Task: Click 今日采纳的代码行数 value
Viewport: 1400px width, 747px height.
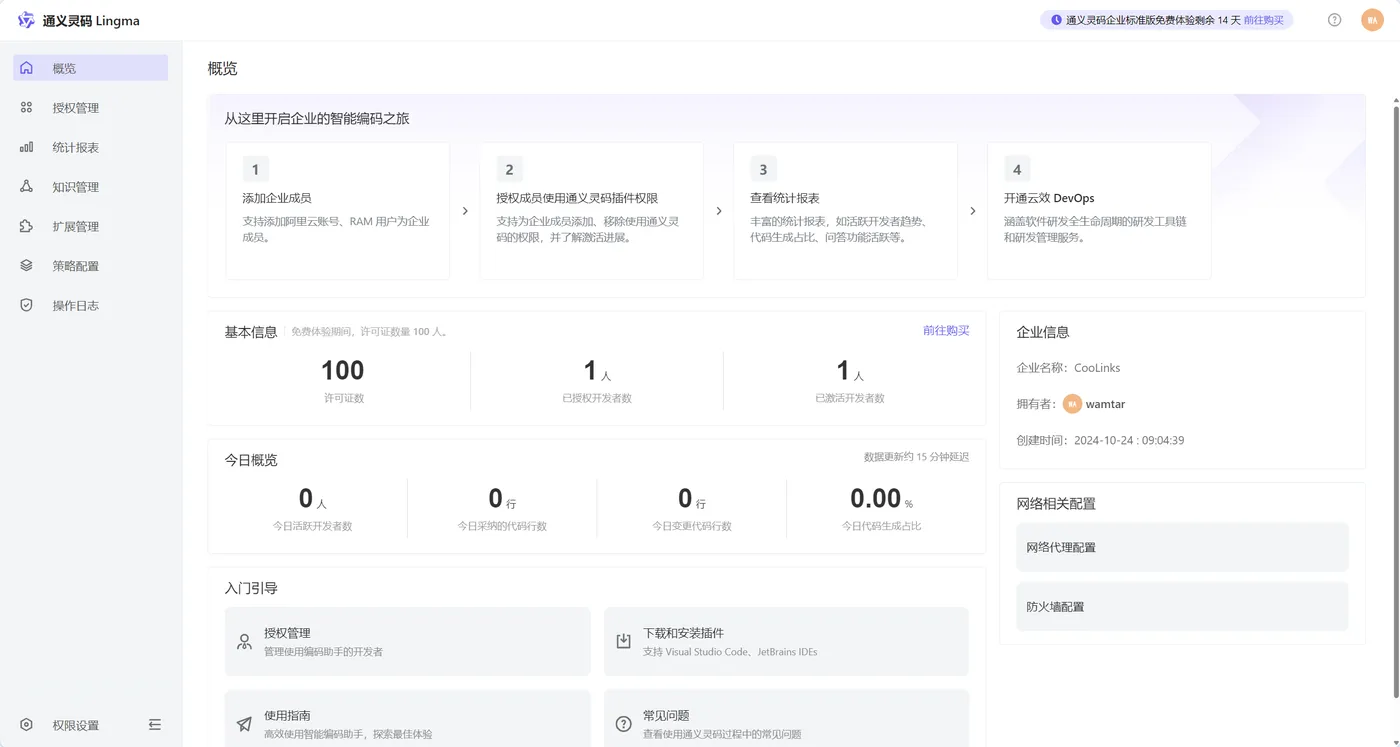Action: coord(502,498)
